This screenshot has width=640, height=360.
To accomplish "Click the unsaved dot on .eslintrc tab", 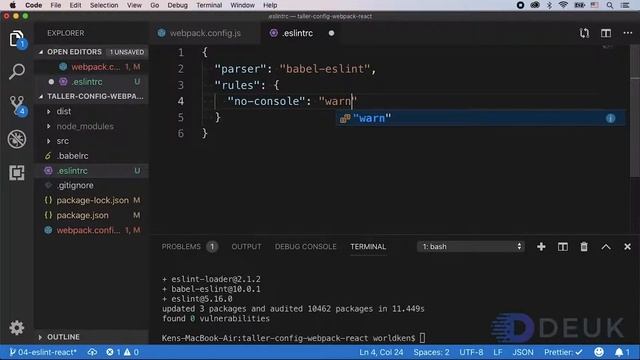I will (x=331, y=33).
